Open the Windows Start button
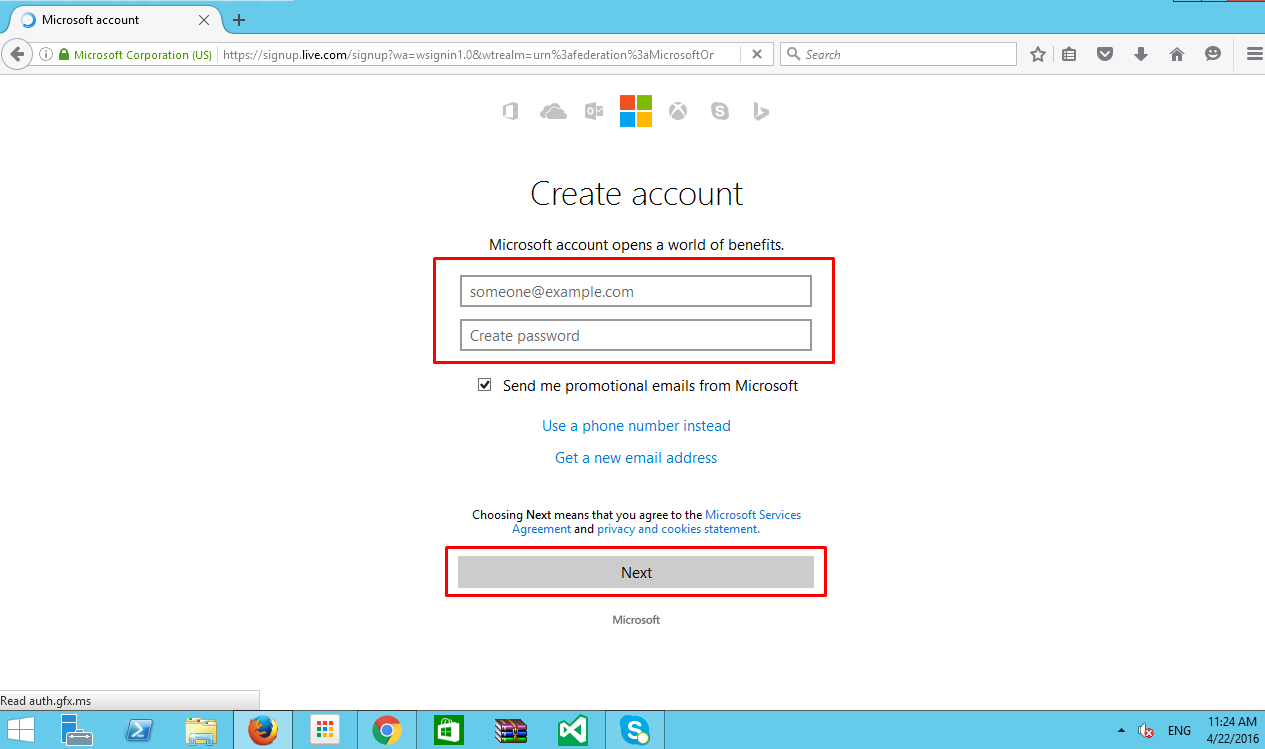 tap(22, 731)
